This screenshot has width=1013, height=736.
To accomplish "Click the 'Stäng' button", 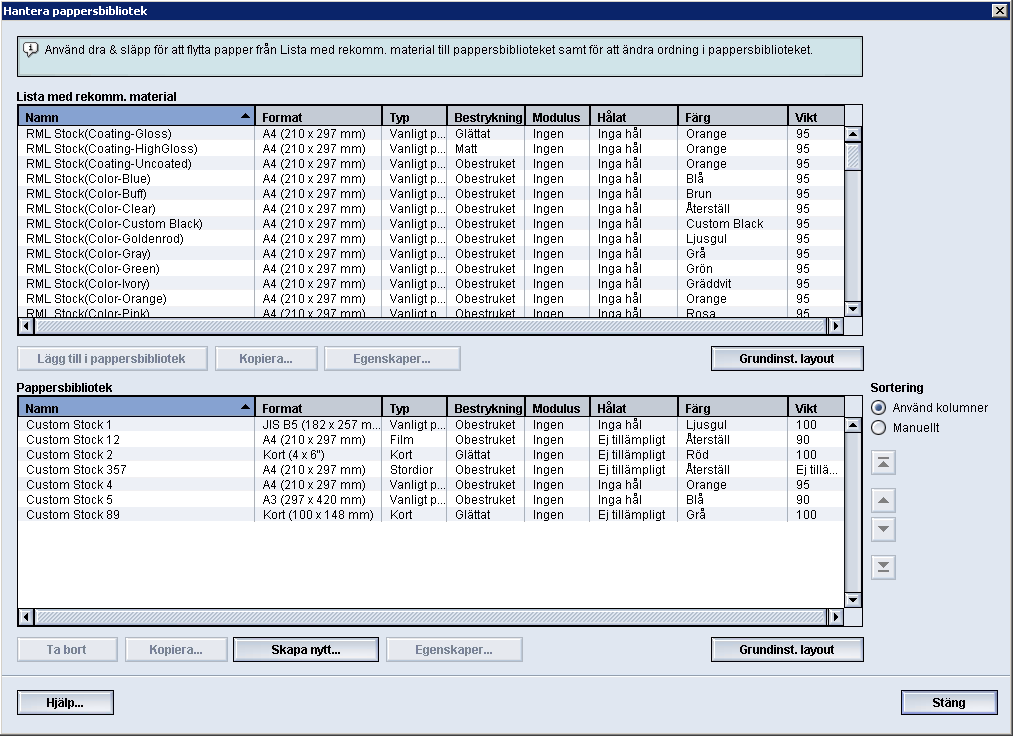I will click(949, 702).
